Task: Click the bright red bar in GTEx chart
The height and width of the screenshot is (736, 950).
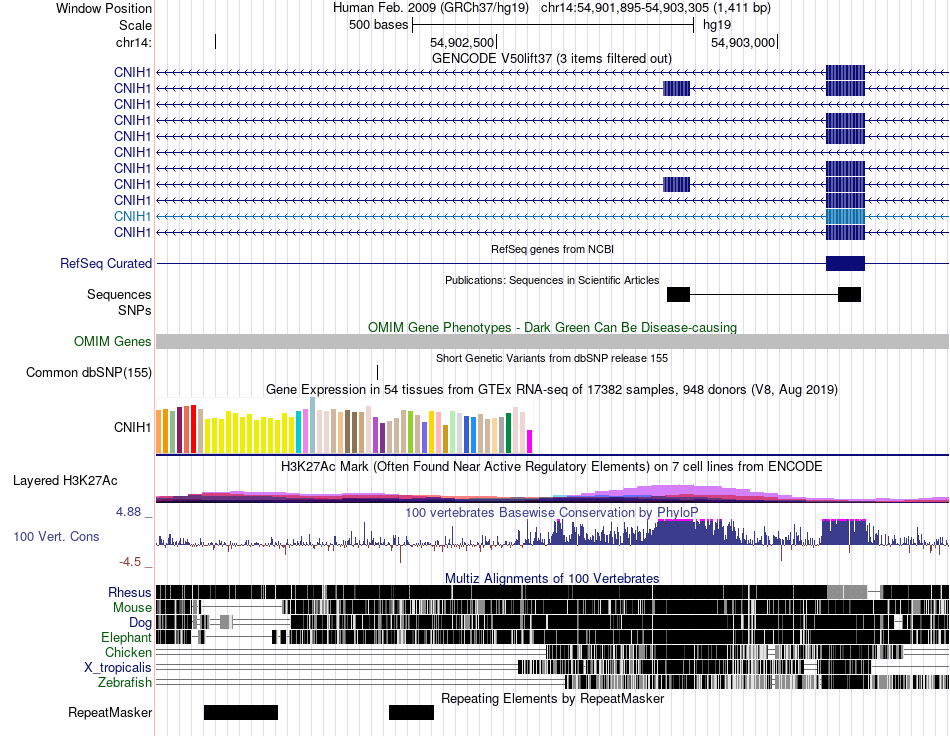Action: click(193, 429)
